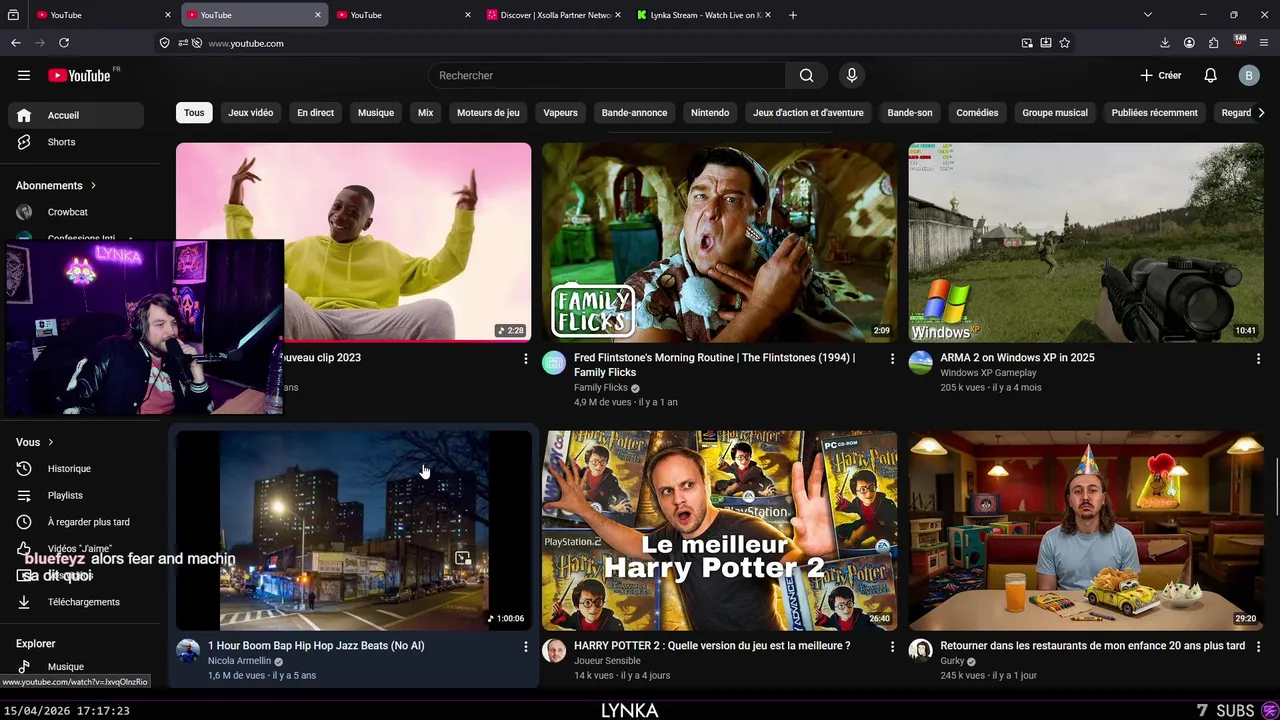Expand the Vous section
This screenshot has height=720, width=1280.
[x=35, y=442]
